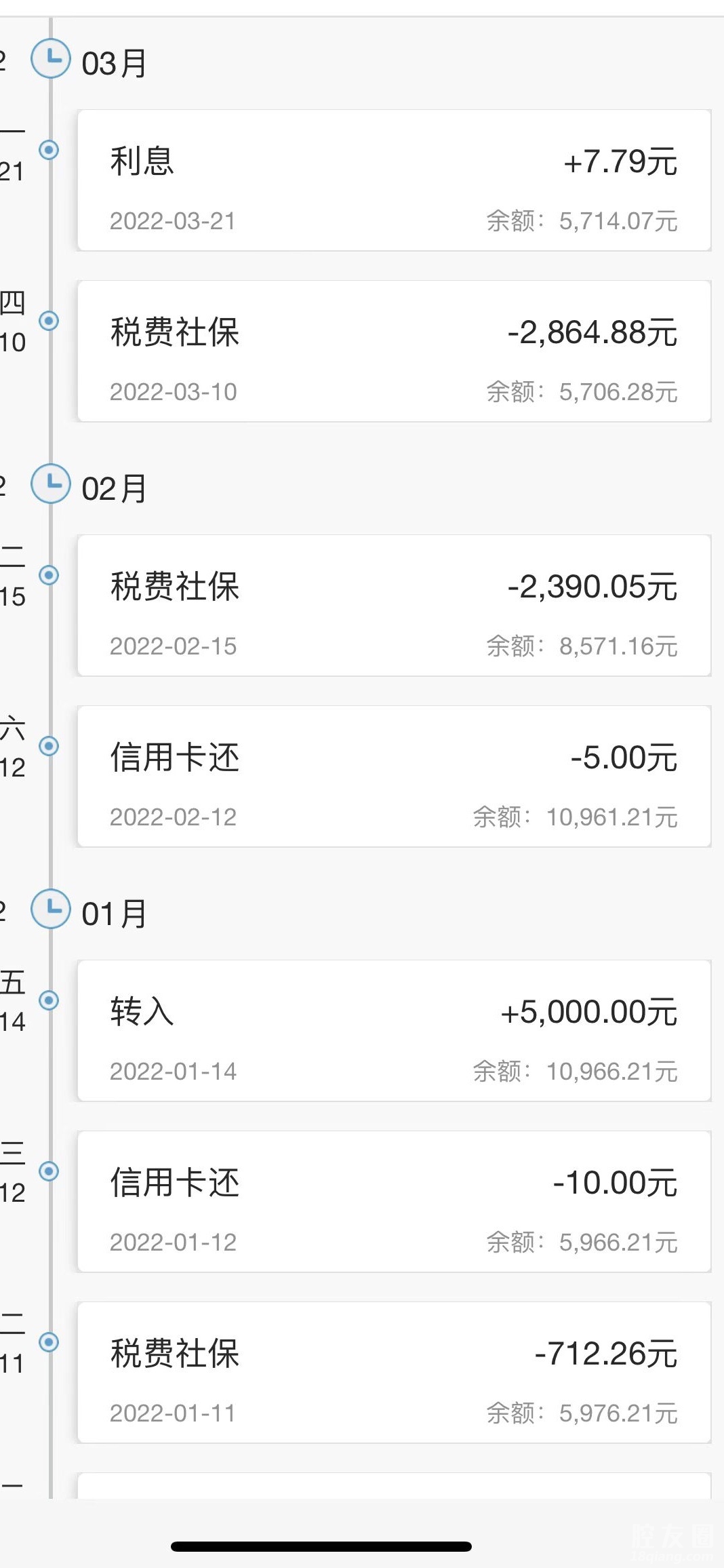
Task: Select timeline dot for February 15 entry
Action: coord(49,575)
